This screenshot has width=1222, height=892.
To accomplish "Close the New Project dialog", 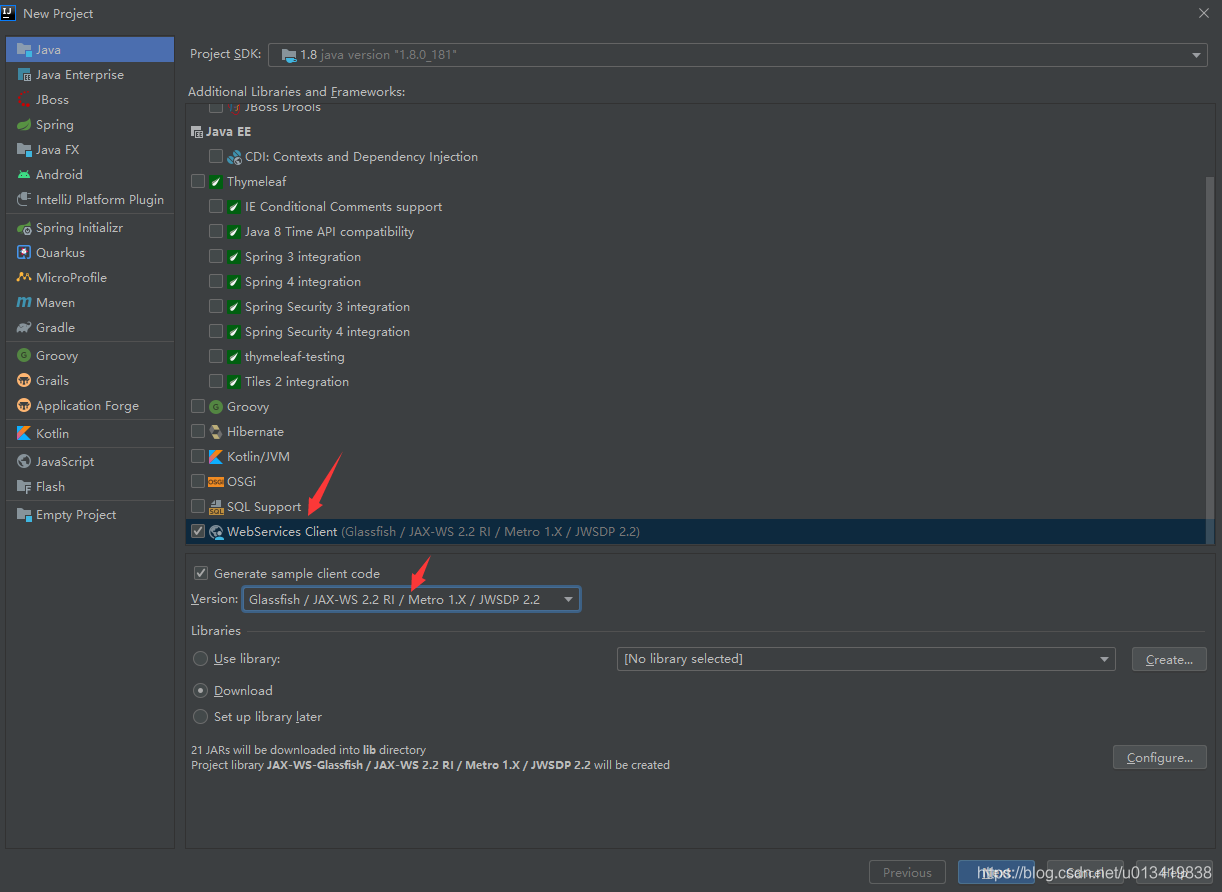I will (1203, 13).
